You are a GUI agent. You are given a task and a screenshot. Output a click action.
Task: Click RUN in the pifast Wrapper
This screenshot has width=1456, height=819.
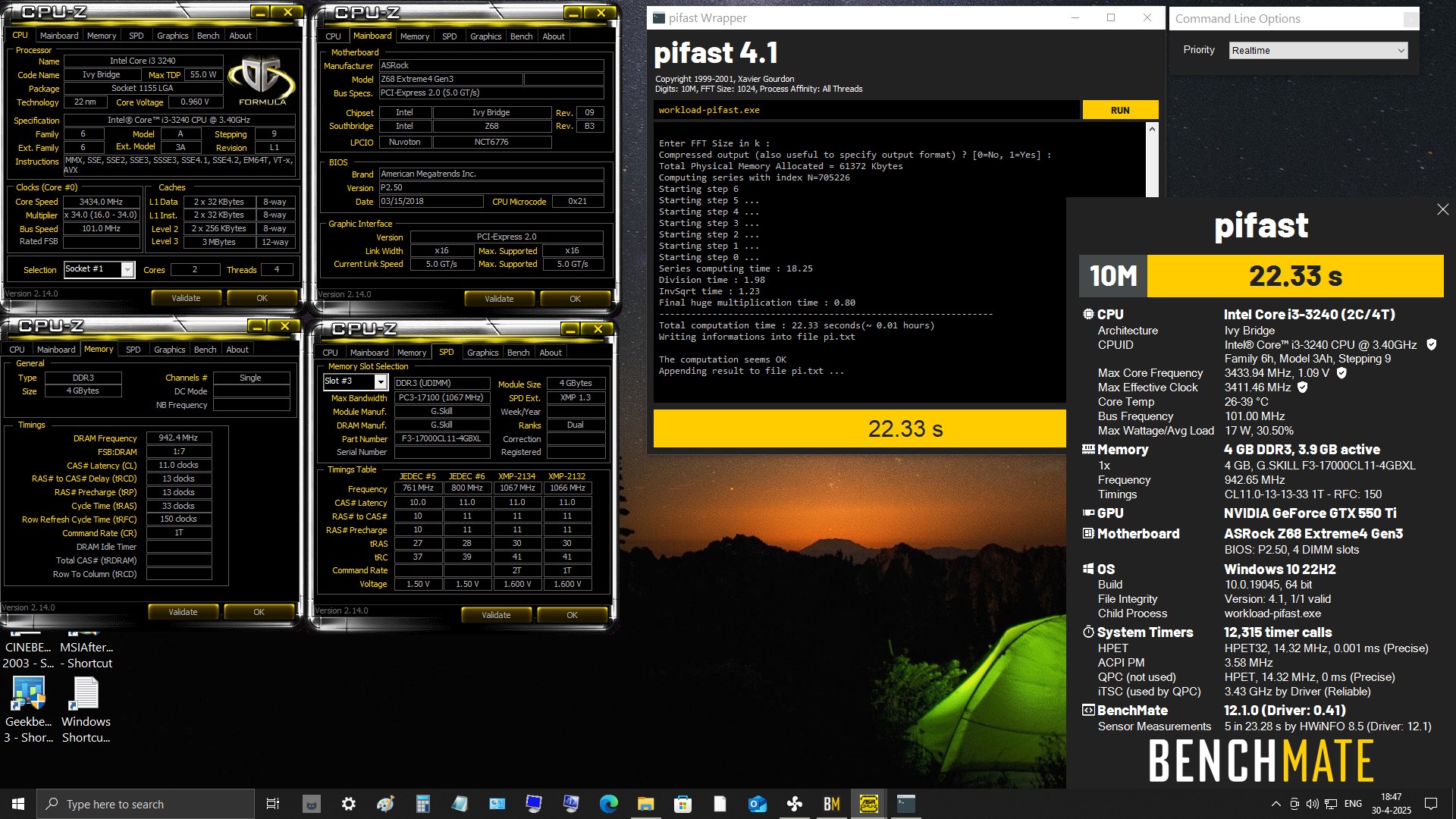point(1120,110)
